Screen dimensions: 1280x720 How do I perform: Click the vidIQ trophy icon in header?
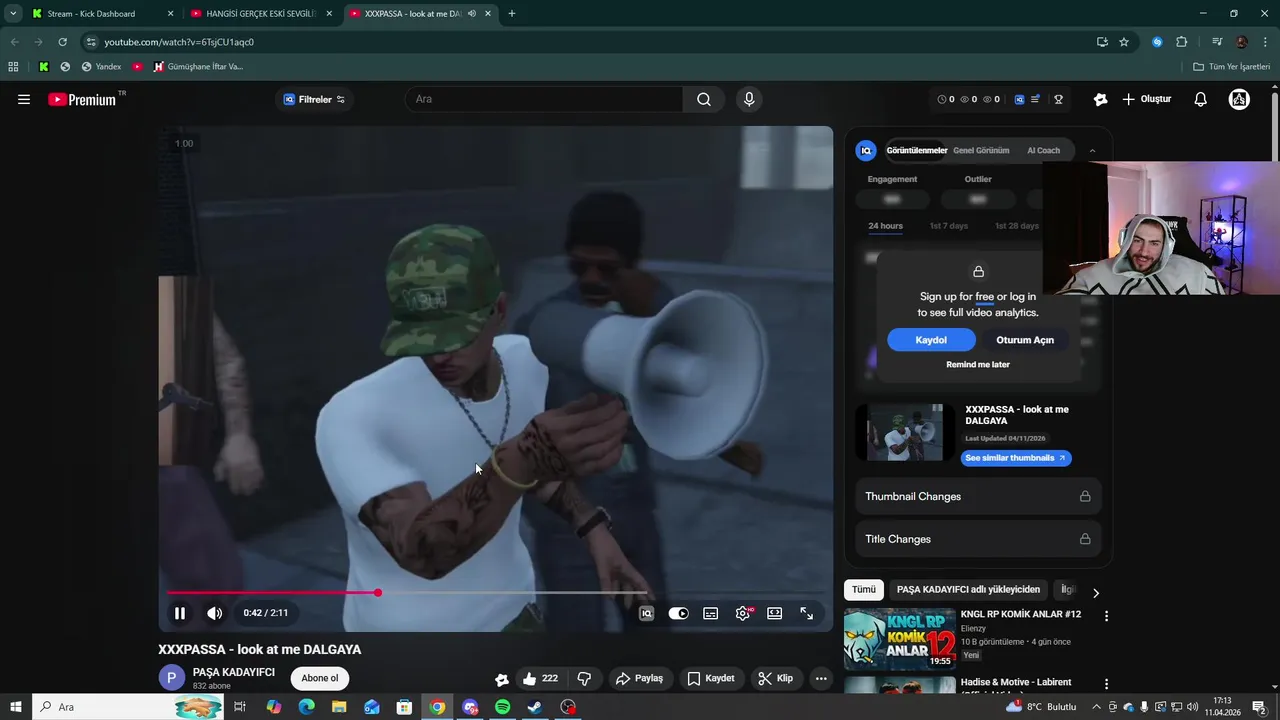1058,99
